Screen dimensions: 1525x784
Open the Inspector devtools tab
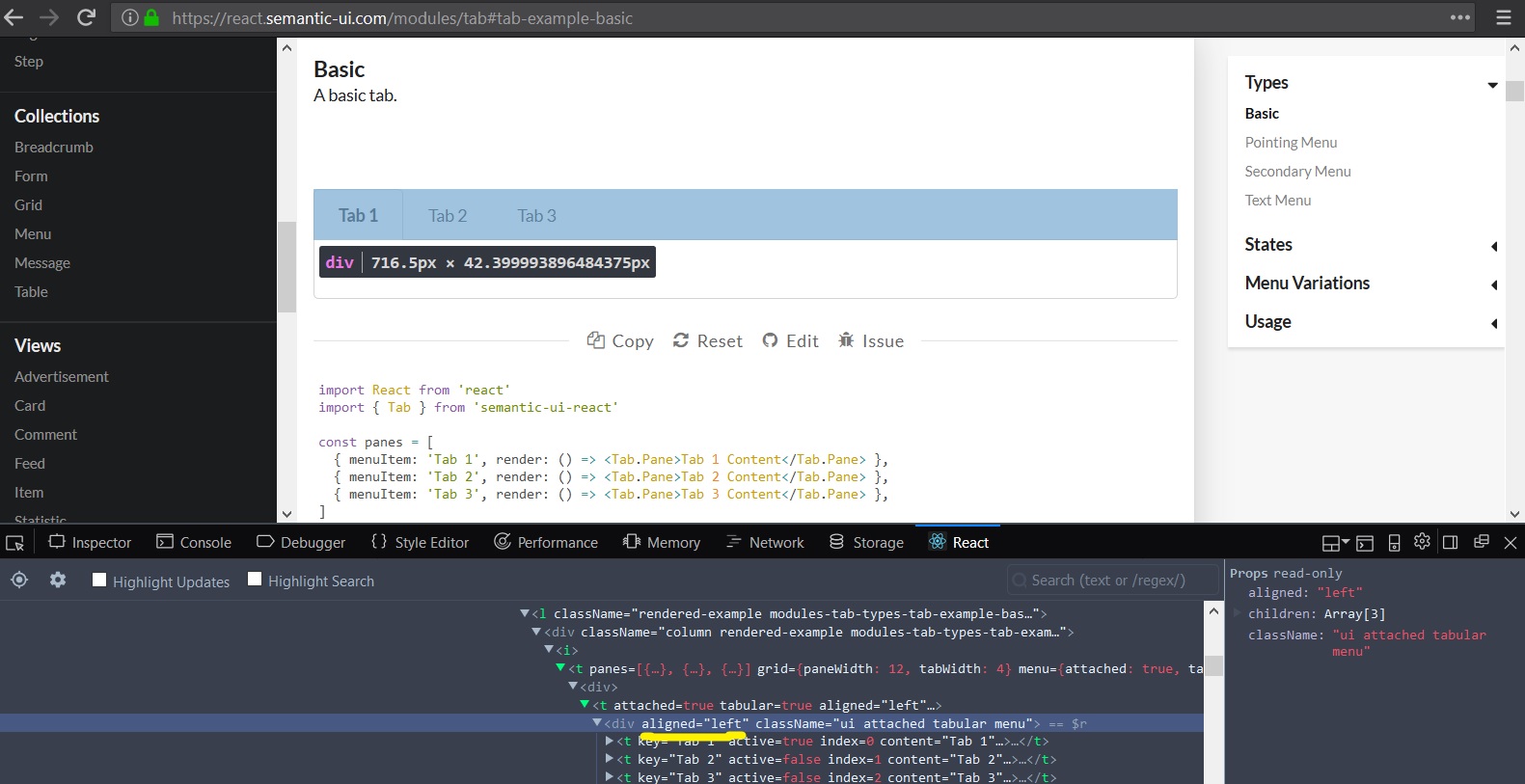[90, 543]
